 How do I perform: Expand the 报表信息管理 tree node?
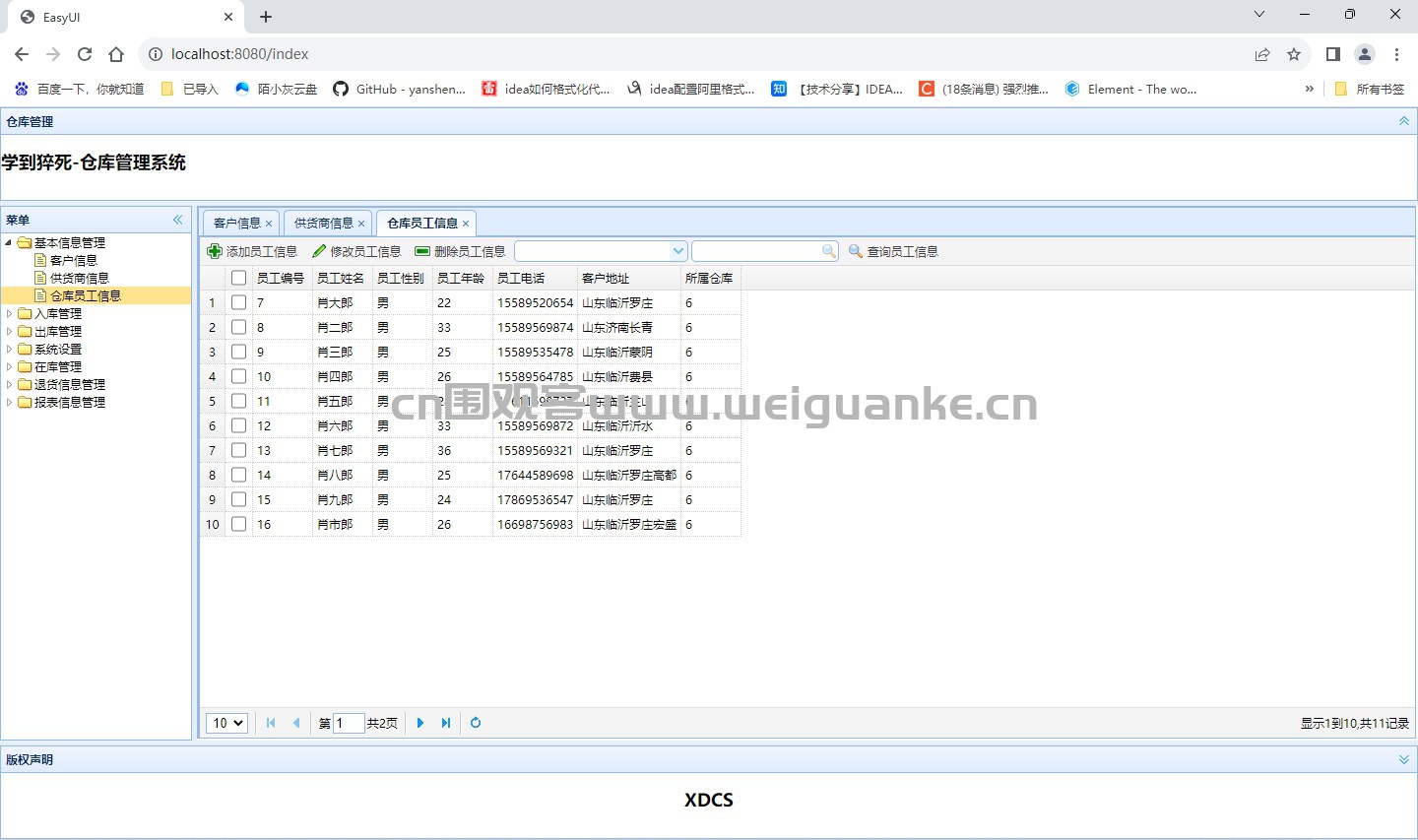(9, 402)
